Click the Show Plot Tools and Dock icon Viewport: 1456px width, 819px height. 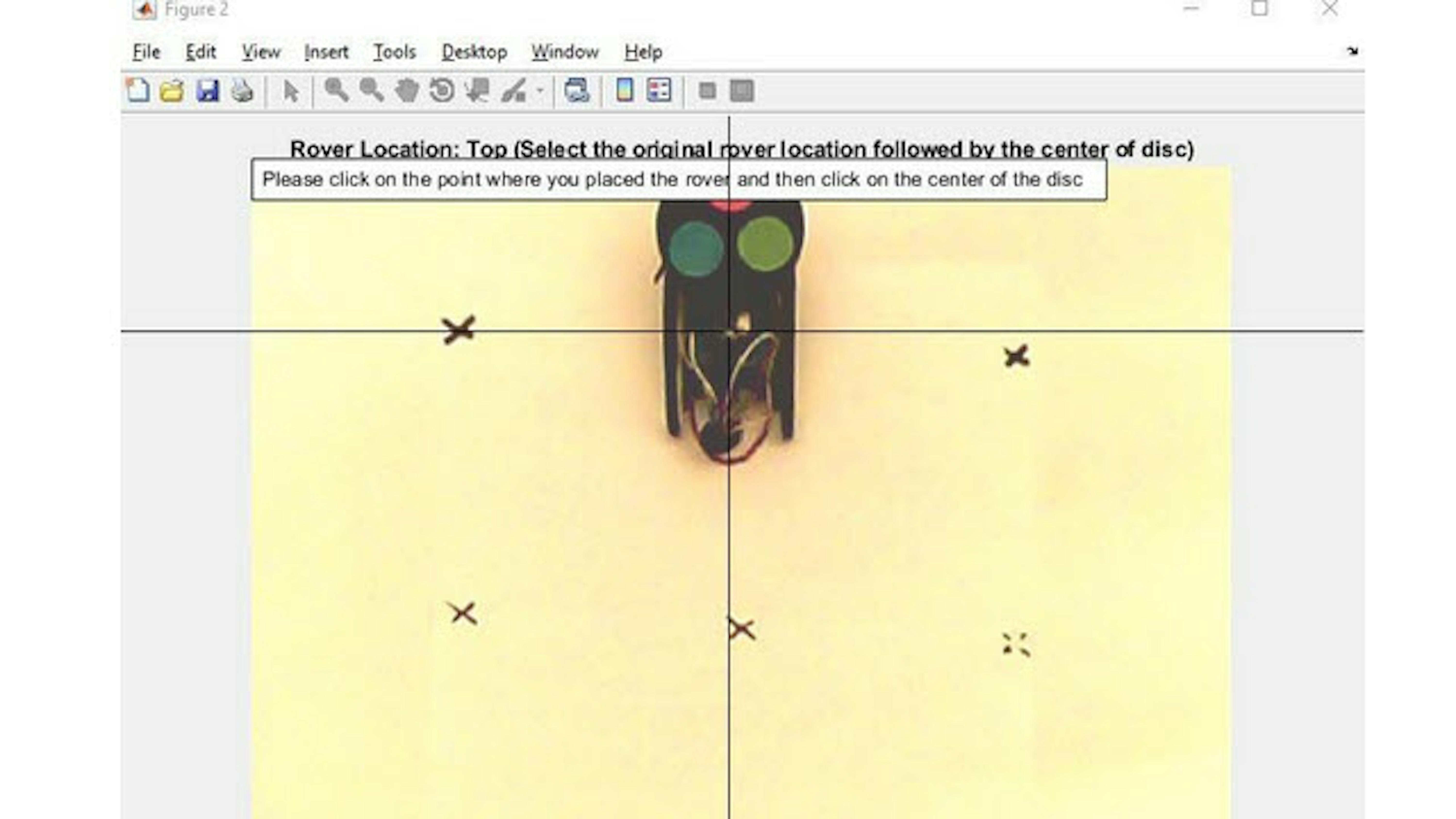(x=742, y=91)
